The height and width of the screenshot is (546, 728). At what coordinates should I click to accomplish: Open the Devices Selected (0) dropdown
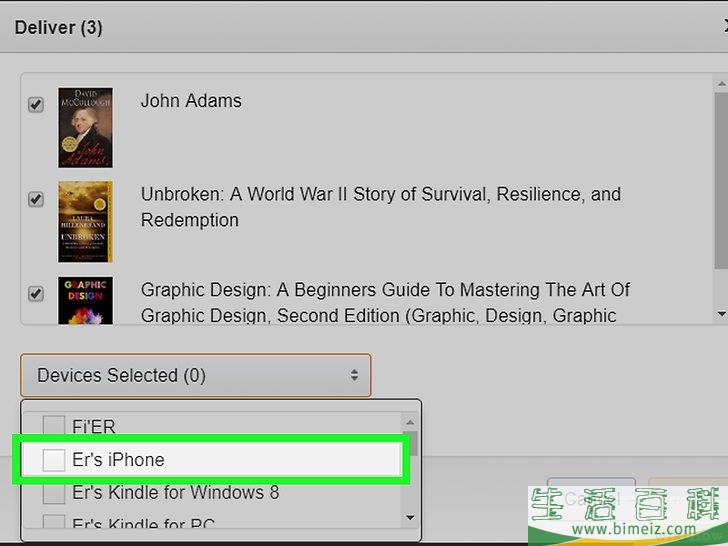pyautogui.click(x=195, y=375)
